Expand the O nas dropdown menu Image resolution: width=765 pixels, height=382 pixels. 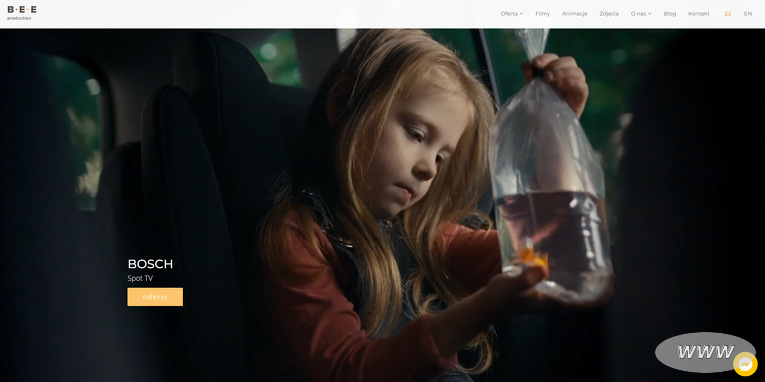click(x=641, y=14)
